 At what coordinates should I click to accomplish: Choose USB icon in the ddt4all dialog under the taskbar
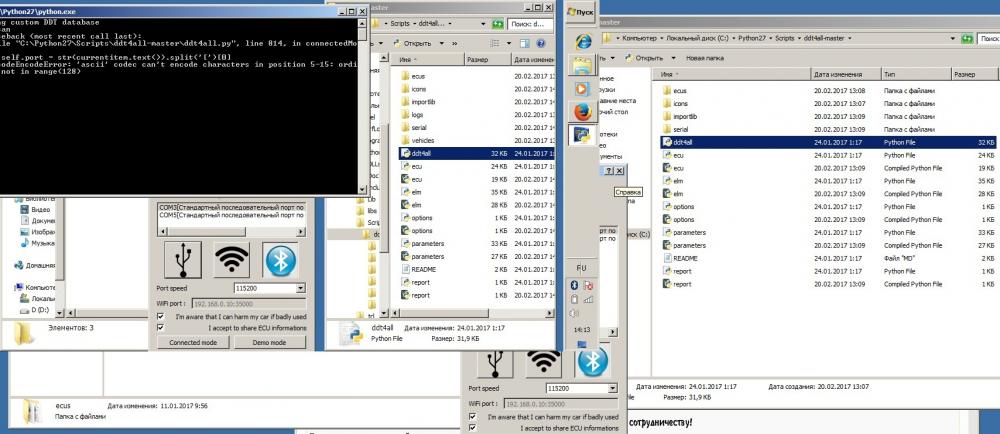pyautogui.click(x=494, y=362)
